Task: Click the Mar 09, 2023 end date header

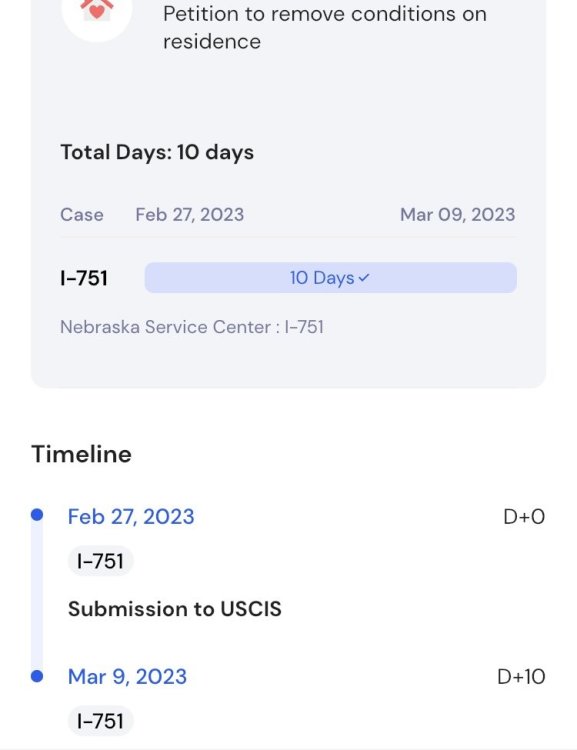Action: click(457, 215)
